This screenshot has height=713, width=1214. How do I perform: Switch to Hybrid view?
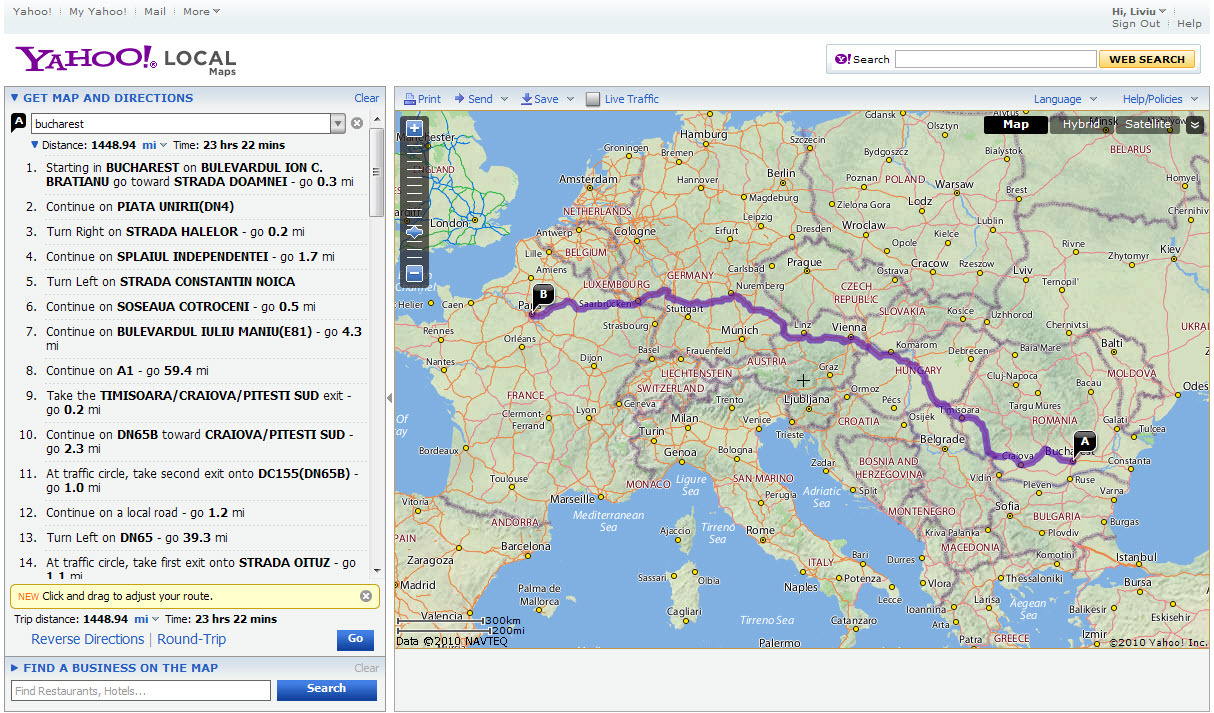(x=1081, y=125)
